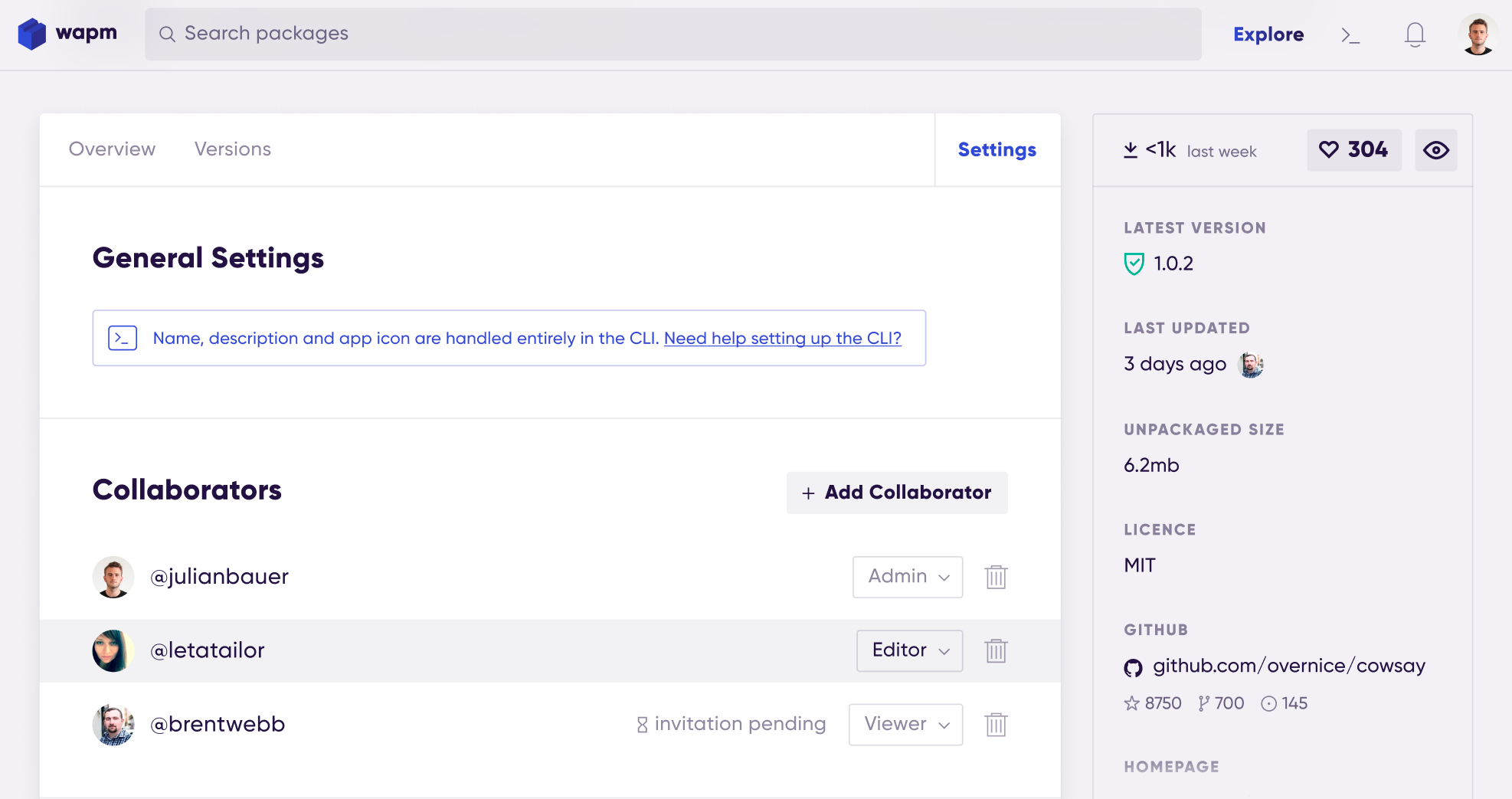Open user profile avatar menu

[1478, 34]
